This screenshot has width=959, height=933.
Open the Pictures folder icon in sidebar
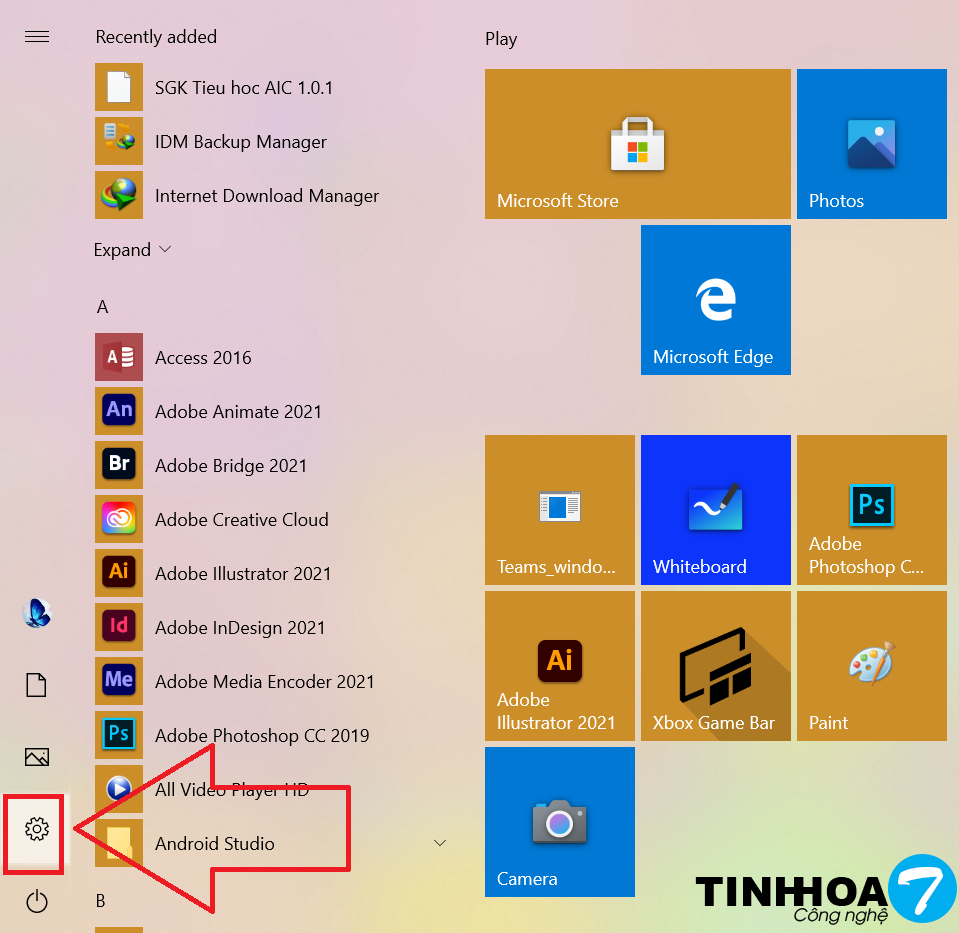click(x=37, y=757)
